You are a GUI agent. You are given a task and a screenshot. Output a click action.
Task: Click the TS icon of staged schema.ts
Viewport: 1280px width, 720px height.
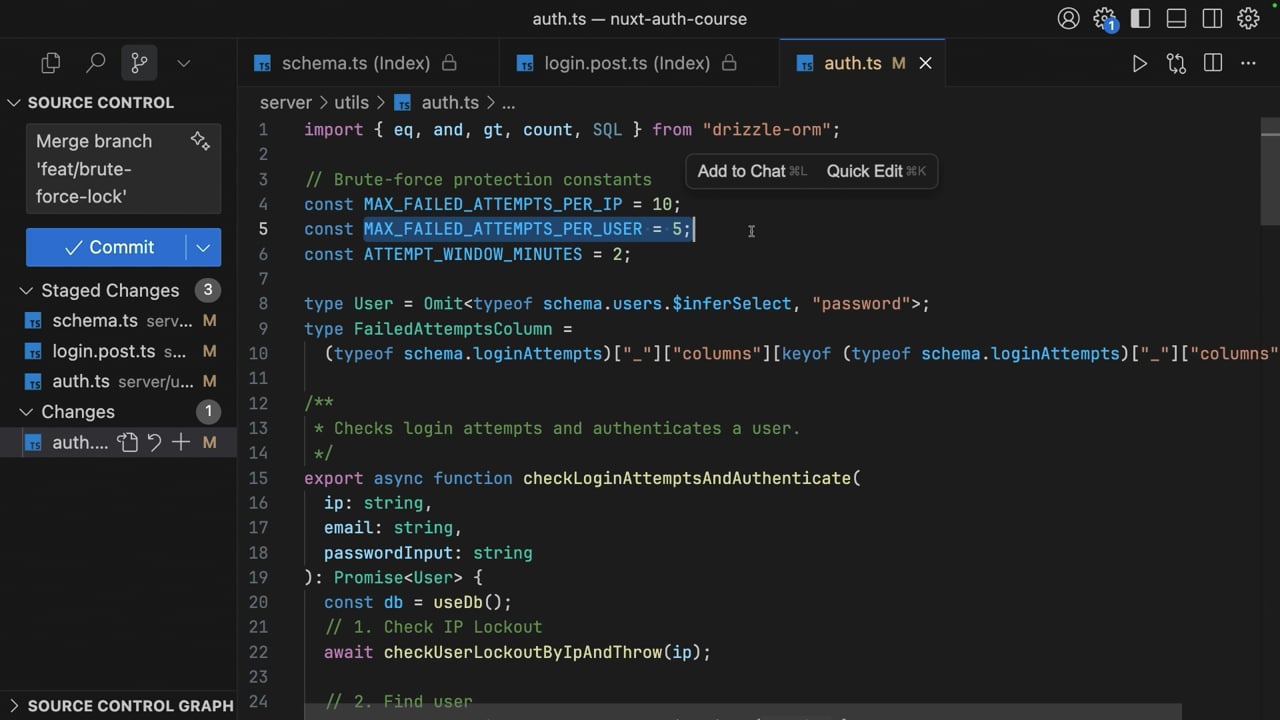pos(33,321)
